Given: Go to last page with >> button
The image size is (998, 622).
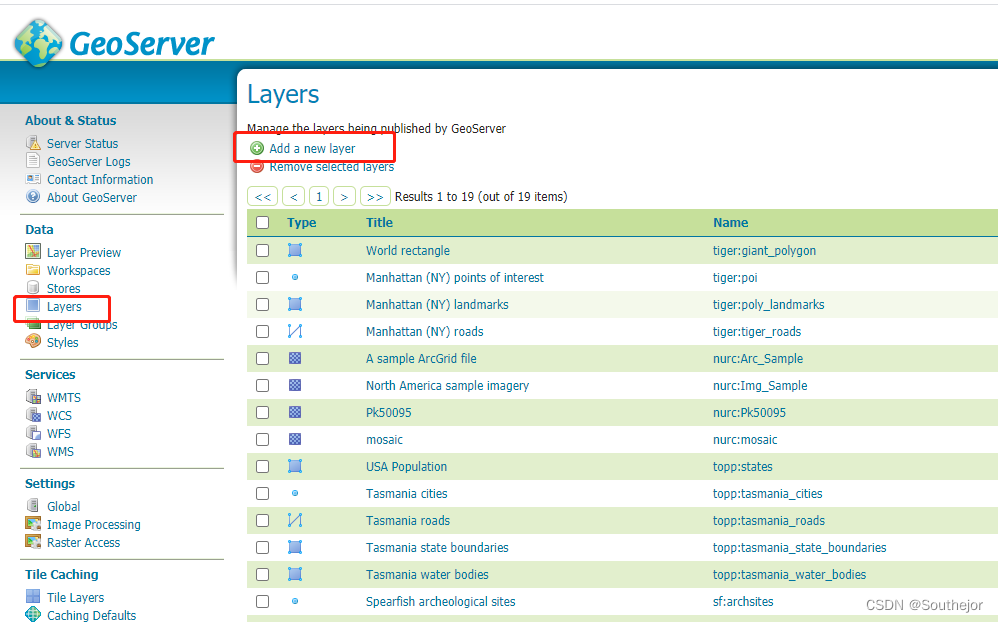Looking at the screenshot, I should point(375,196).
